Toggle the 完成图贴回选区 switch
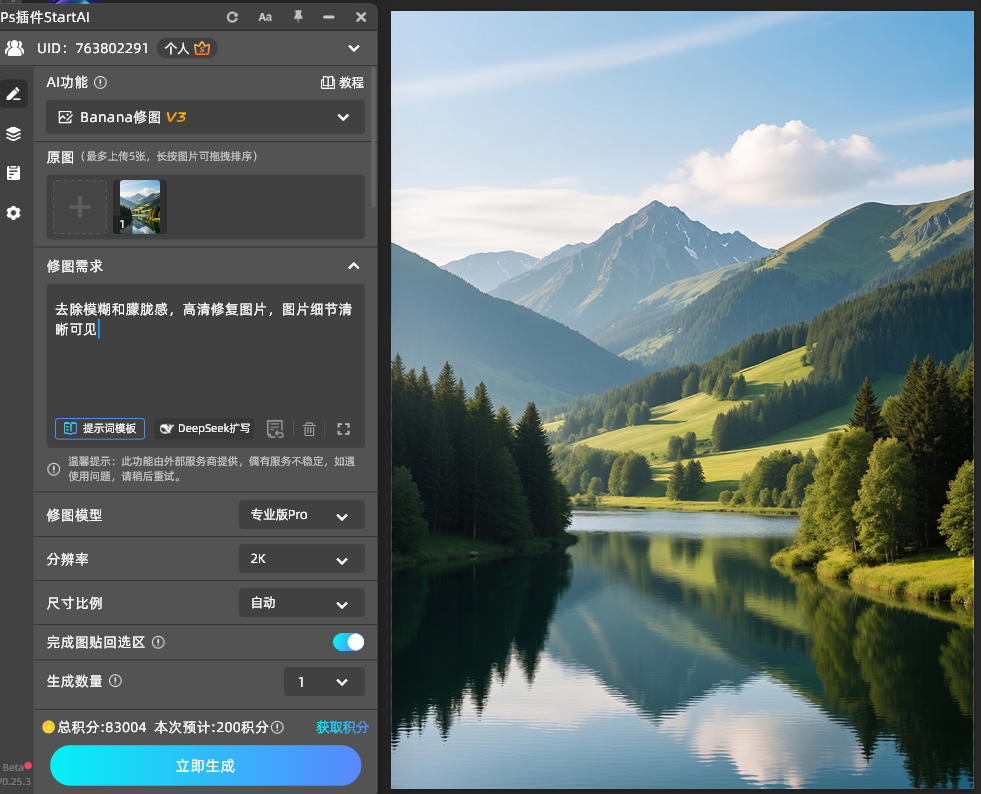The image size is (981, 794). (x=348, y=642)
